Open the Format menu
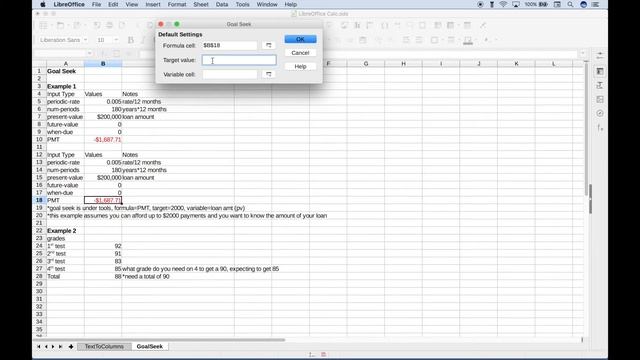Image resolution: width=640 pixels, height=360 pixels. click(177, 4)
